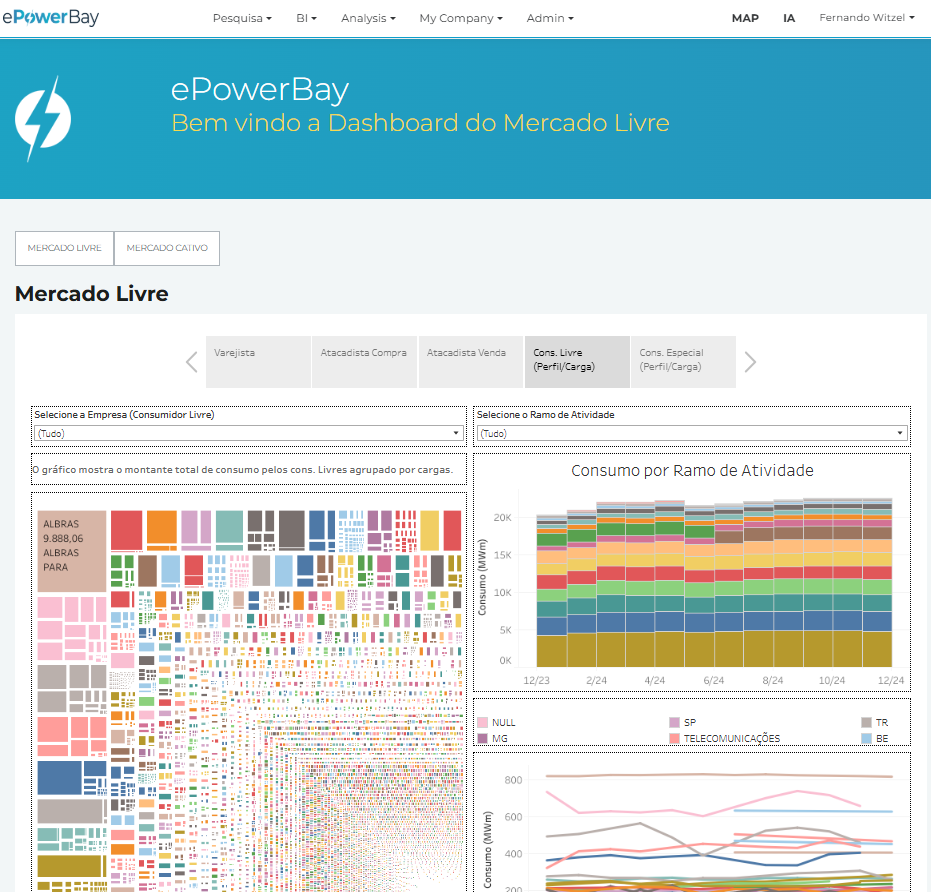931x892 pixels.
Task: Expand the Fernando Witzel account menu
Action: (x=866, y=17)
